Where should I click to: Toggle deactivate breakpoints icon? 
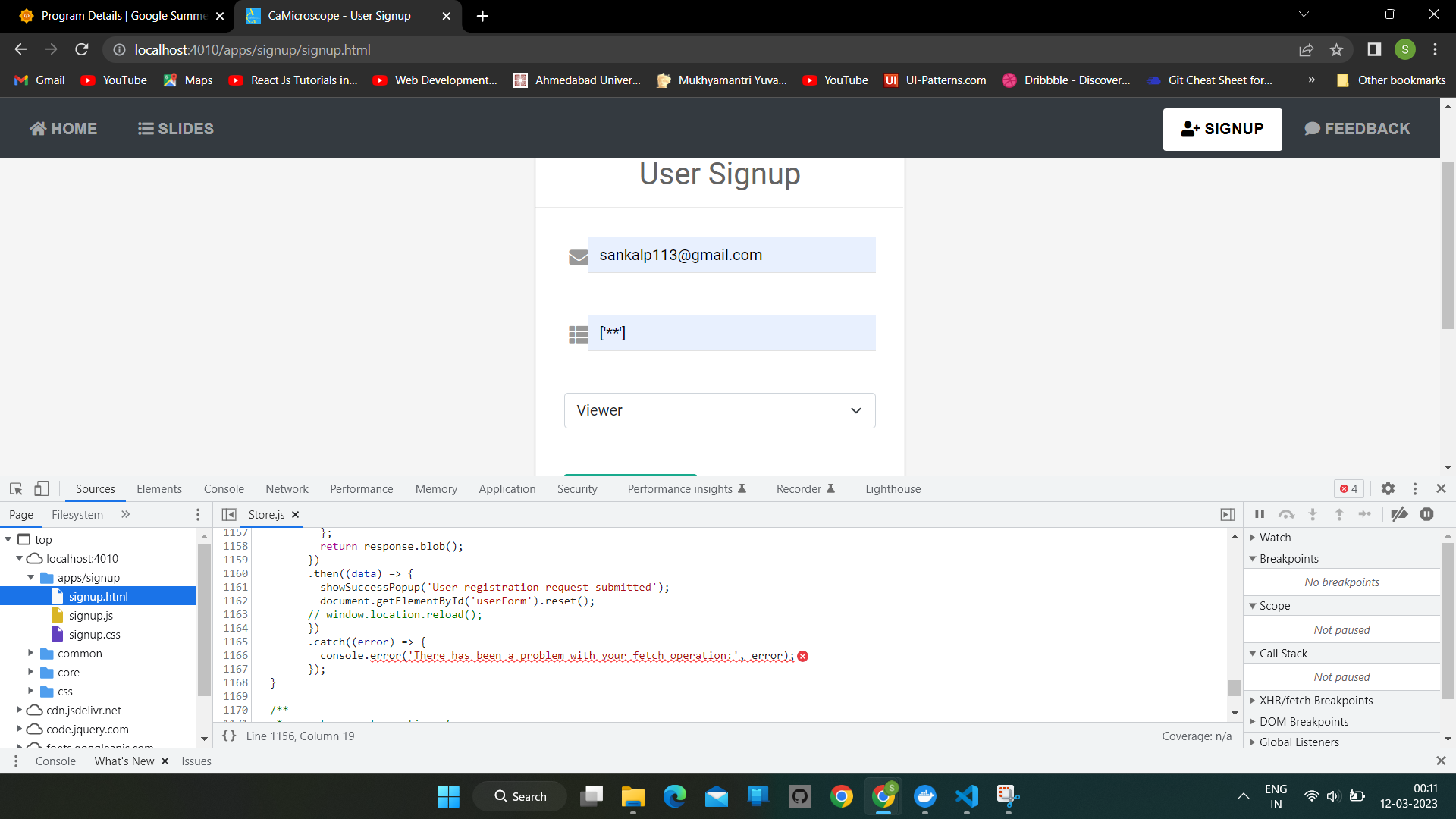click(1399, 514)
